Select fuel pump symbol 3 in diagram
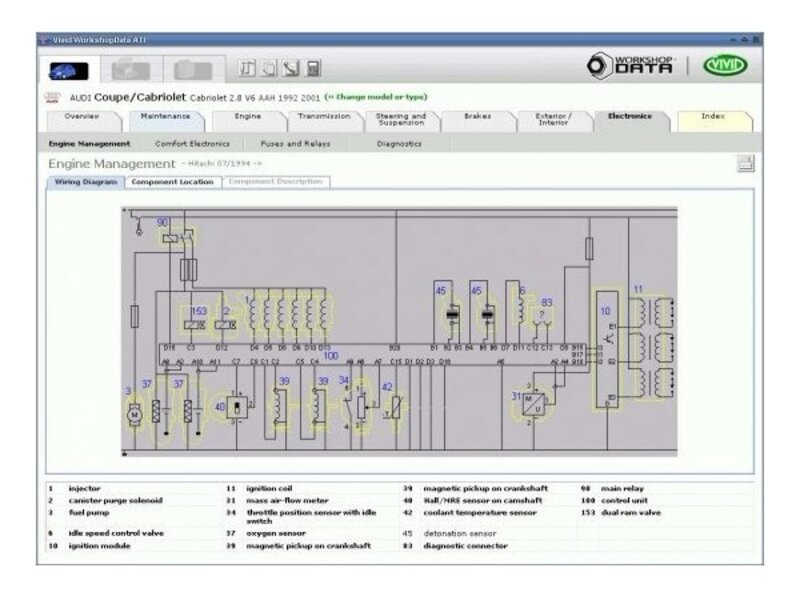The height and width of the screenshot is (600, 800). (135, 412)
